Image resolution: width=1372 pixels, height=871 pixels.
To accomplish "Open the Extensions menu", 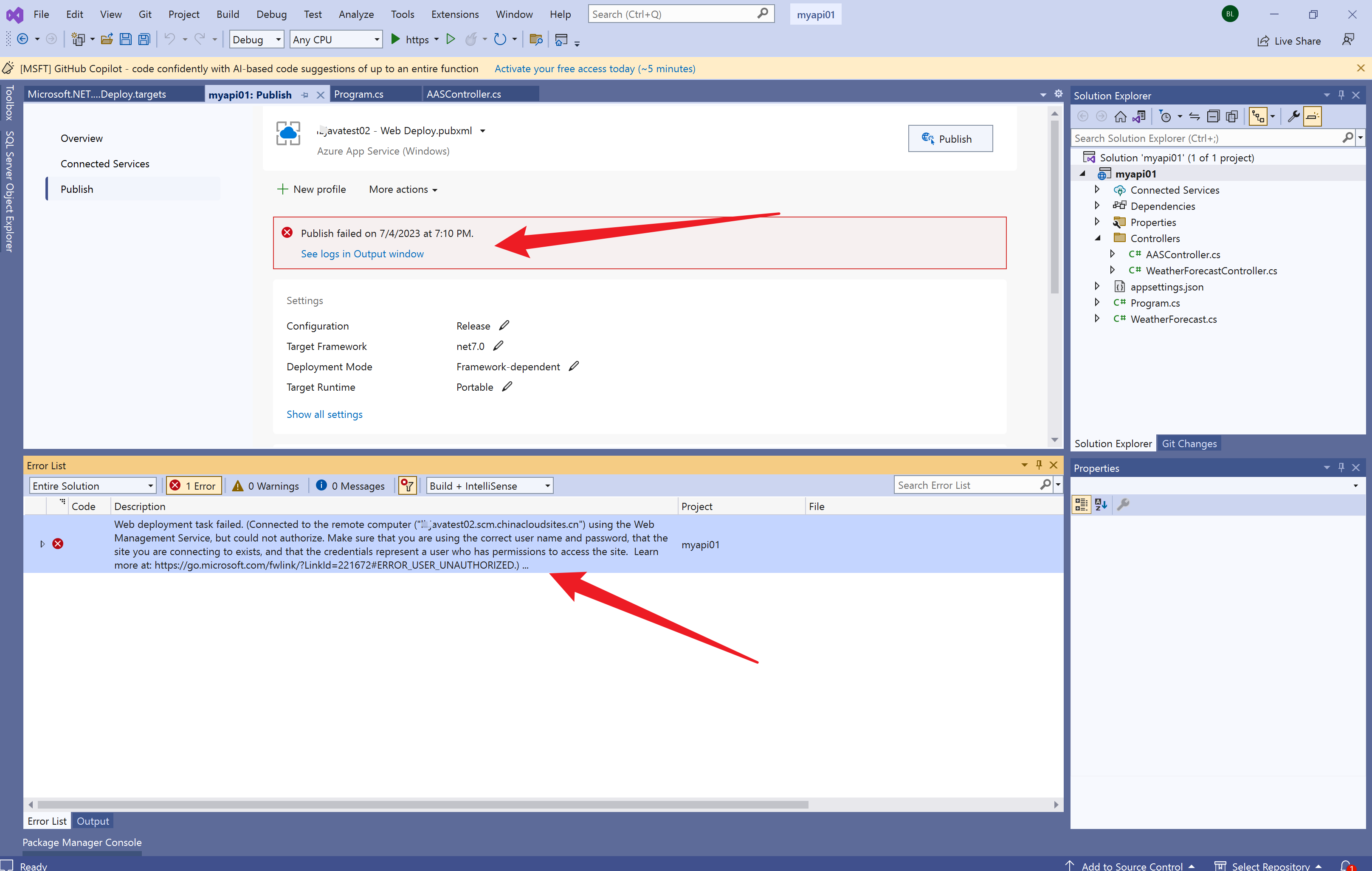I will coord(454,14).
